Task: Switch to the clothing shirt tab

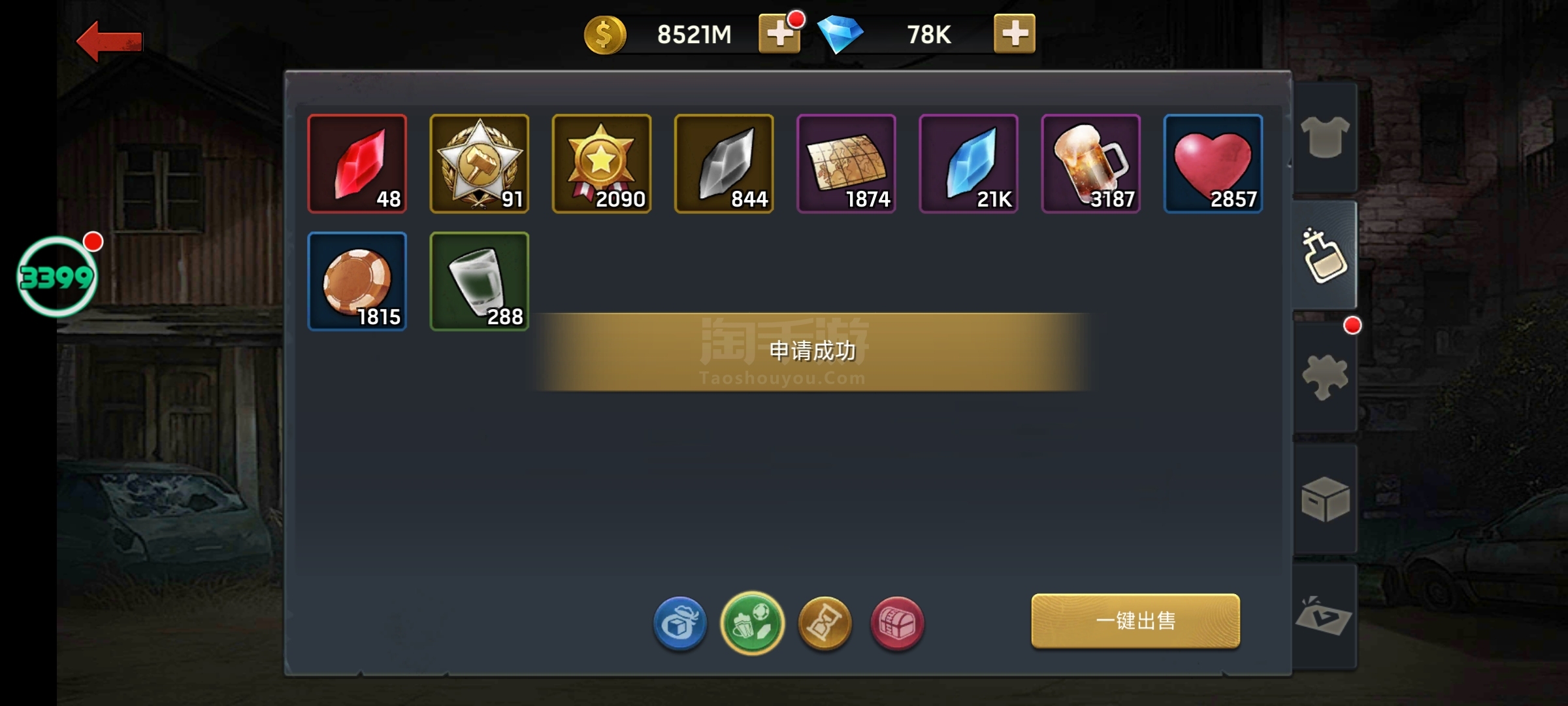Action: tap(1325, 137)
